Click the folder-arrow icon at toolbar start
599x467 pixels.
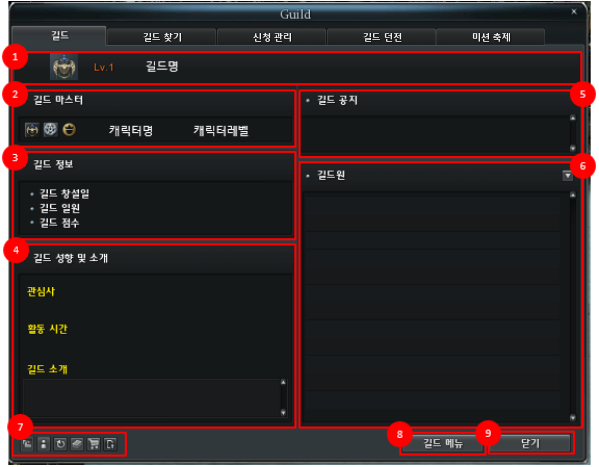27,444
